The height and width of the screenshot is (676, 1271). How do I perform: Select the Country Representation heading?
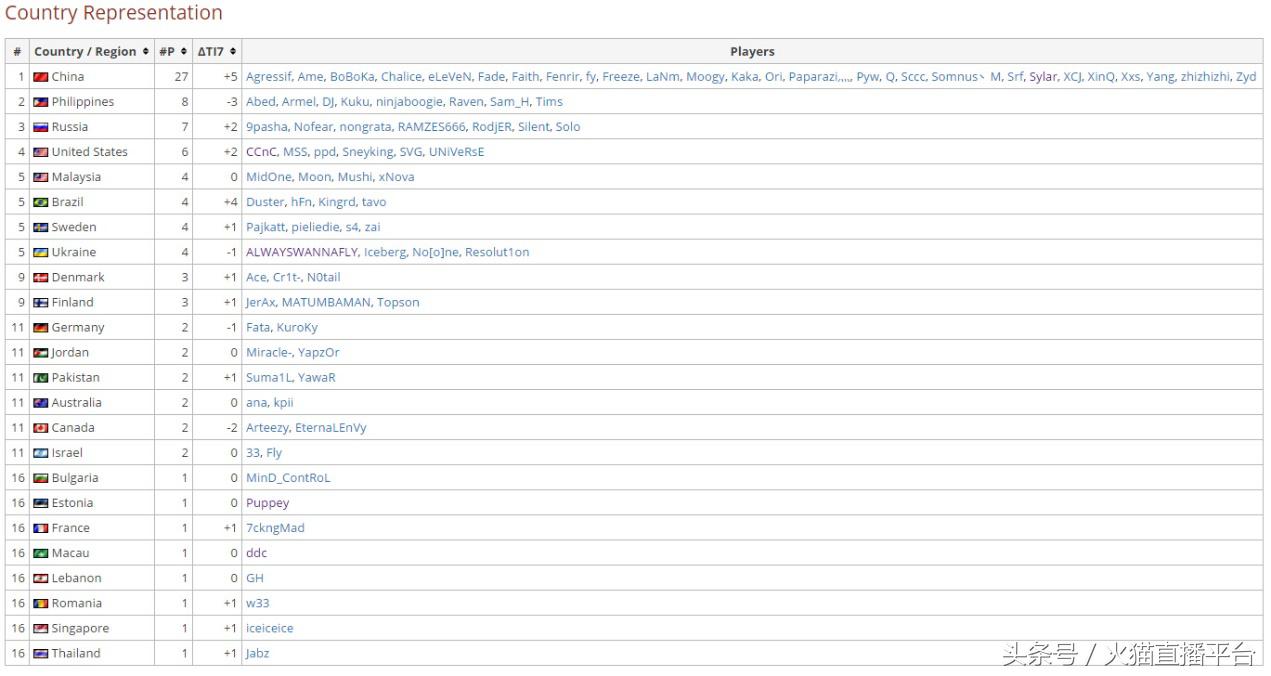(x=114, y=13)
